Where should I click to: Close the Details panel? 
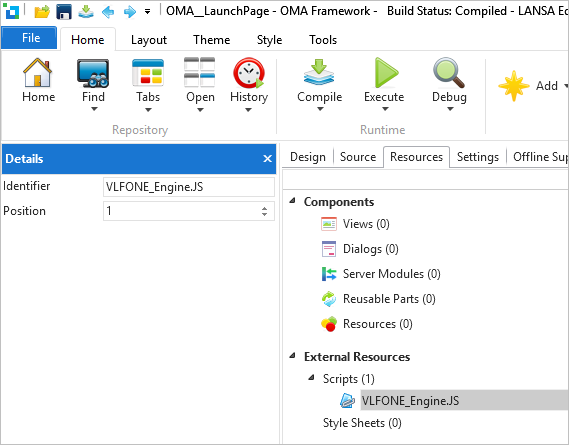(267, 159)
